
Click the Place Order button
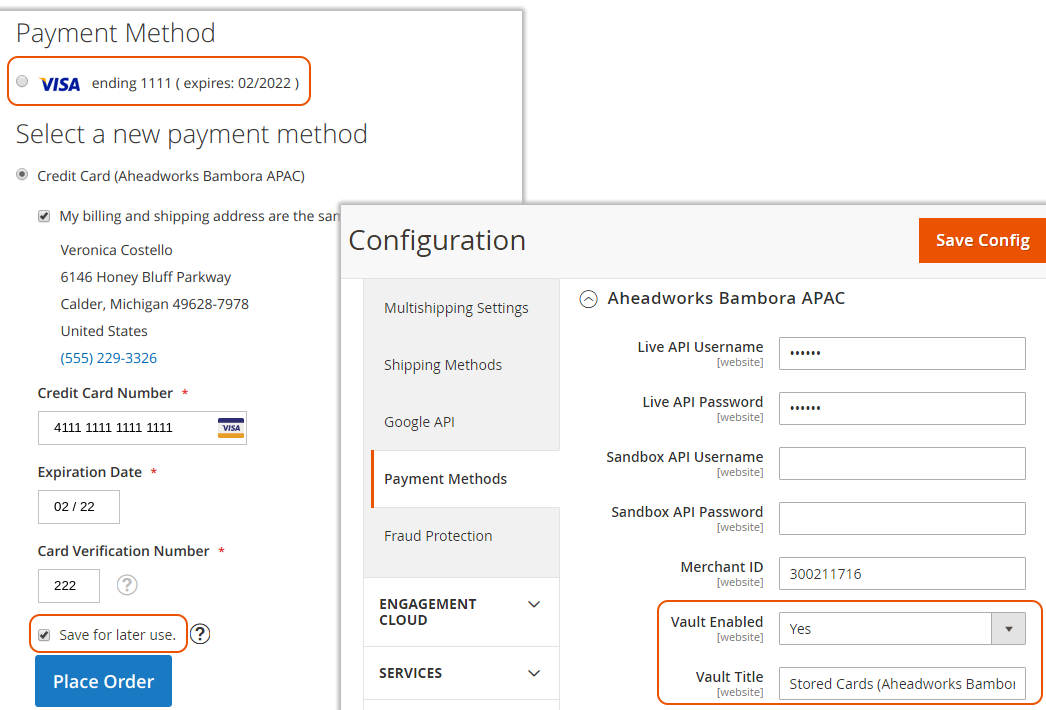tap(103, 681)
